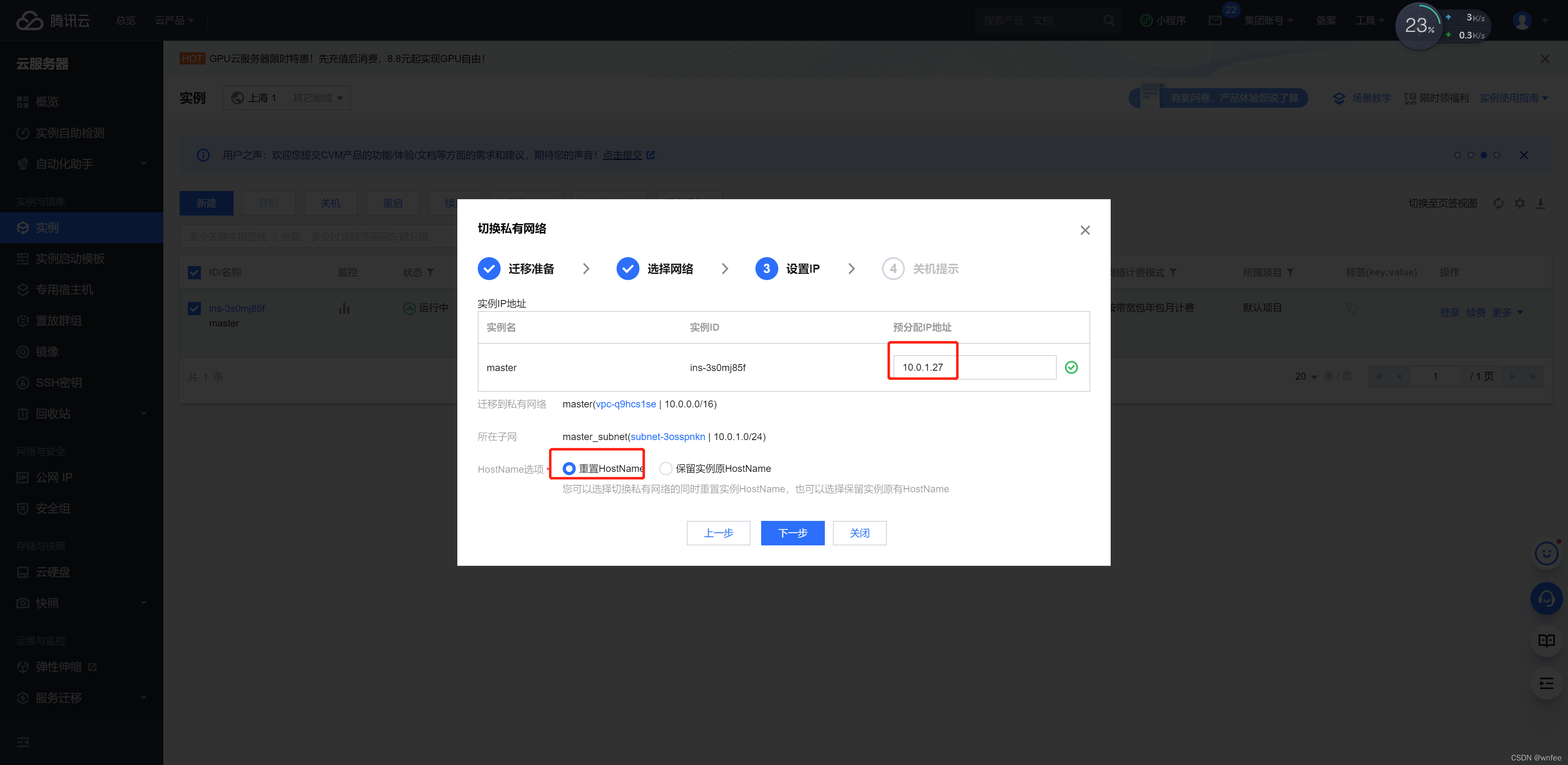This screenshot has width=1568, height=765.
Task: Open 总览 in the top navigation
Action: 125,21
